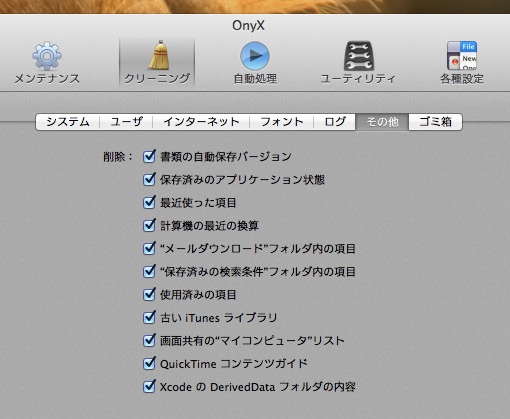Switch to the システム tab
The image size is (510, 419).
pos(68,122)
